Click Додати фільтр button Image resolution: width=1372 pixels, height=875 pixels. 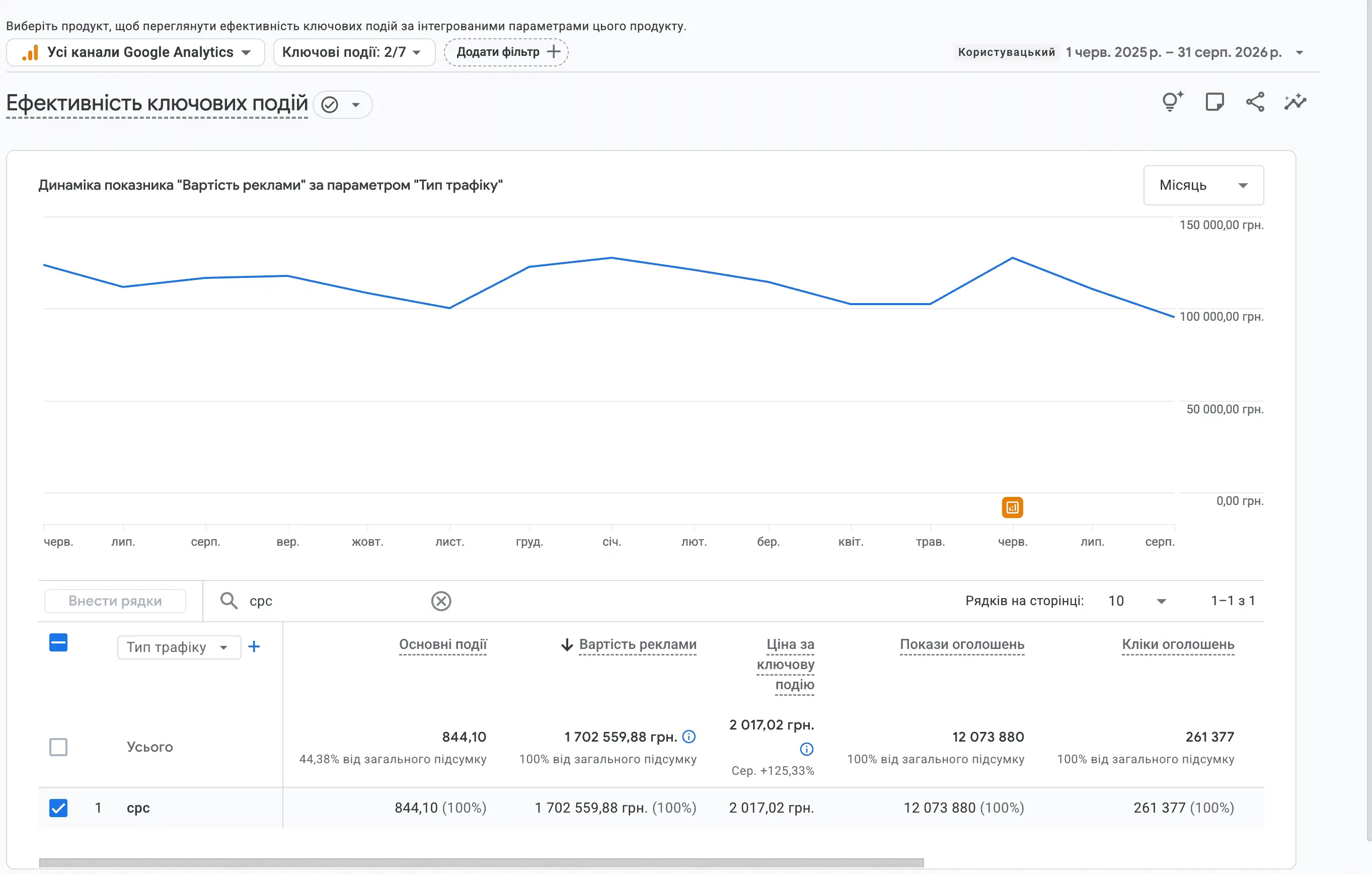506,52
